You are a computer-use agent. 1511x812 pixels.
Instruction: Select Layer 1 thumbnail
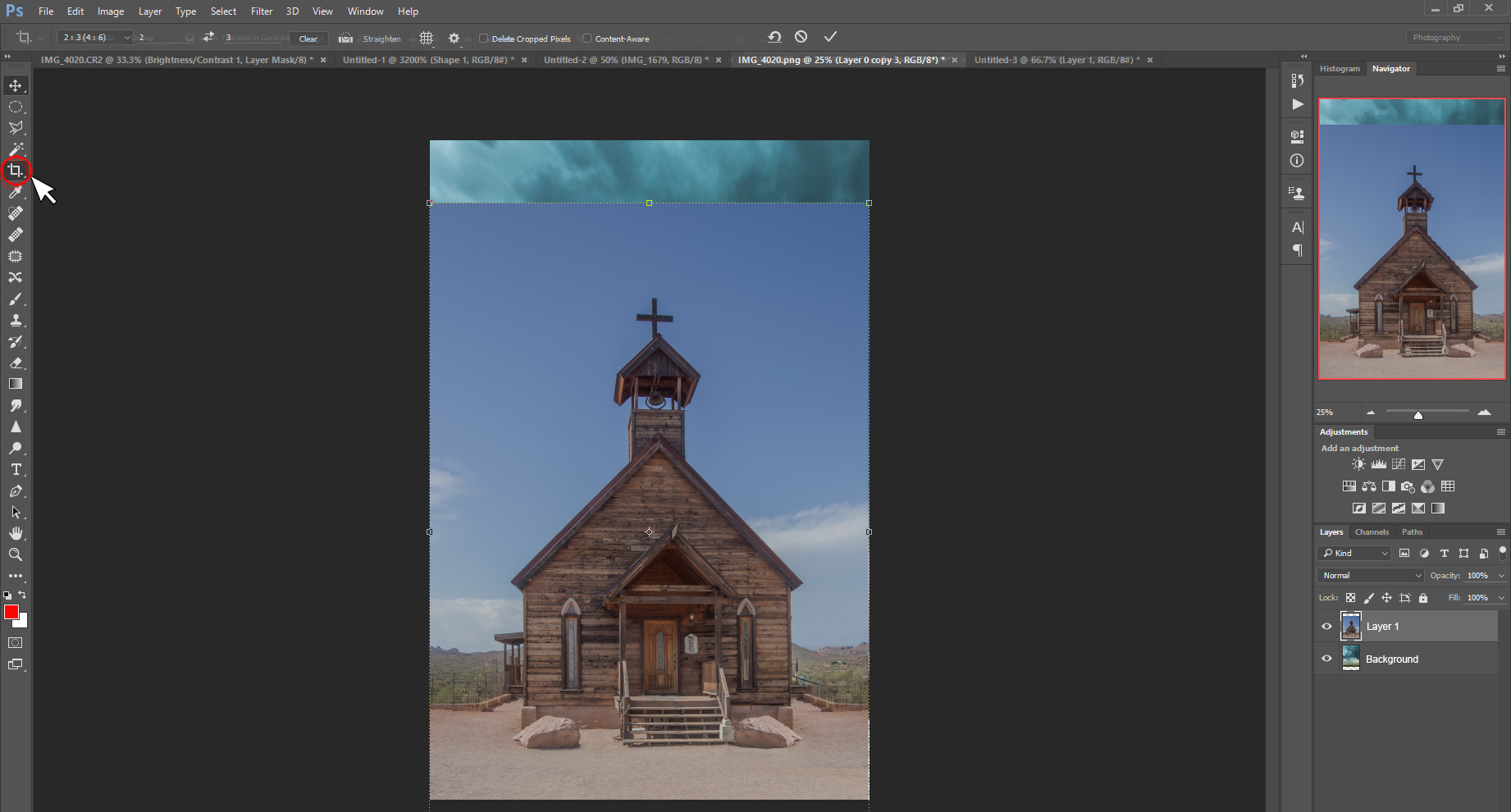click(1350, 627)
